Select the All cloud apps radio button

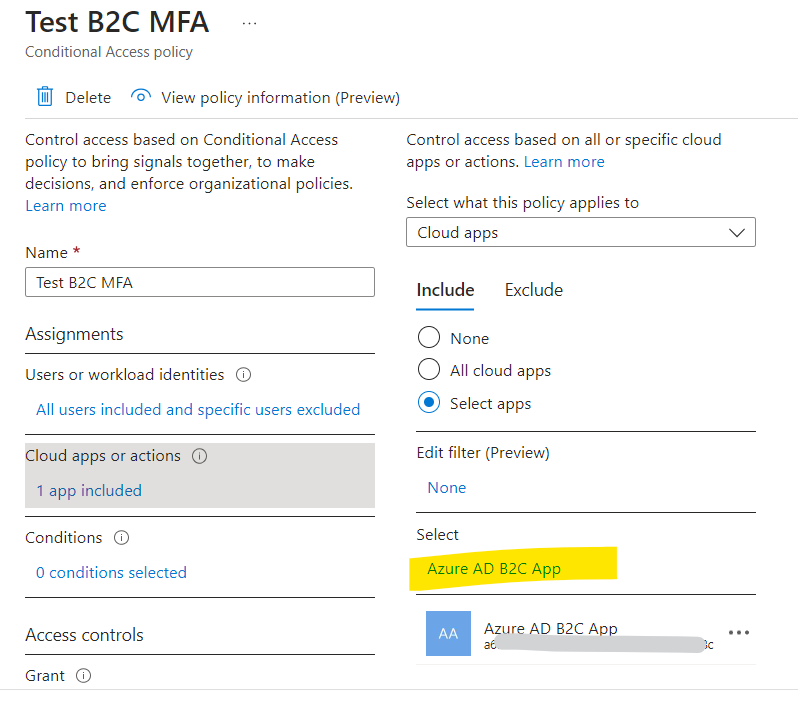[429, 370]
